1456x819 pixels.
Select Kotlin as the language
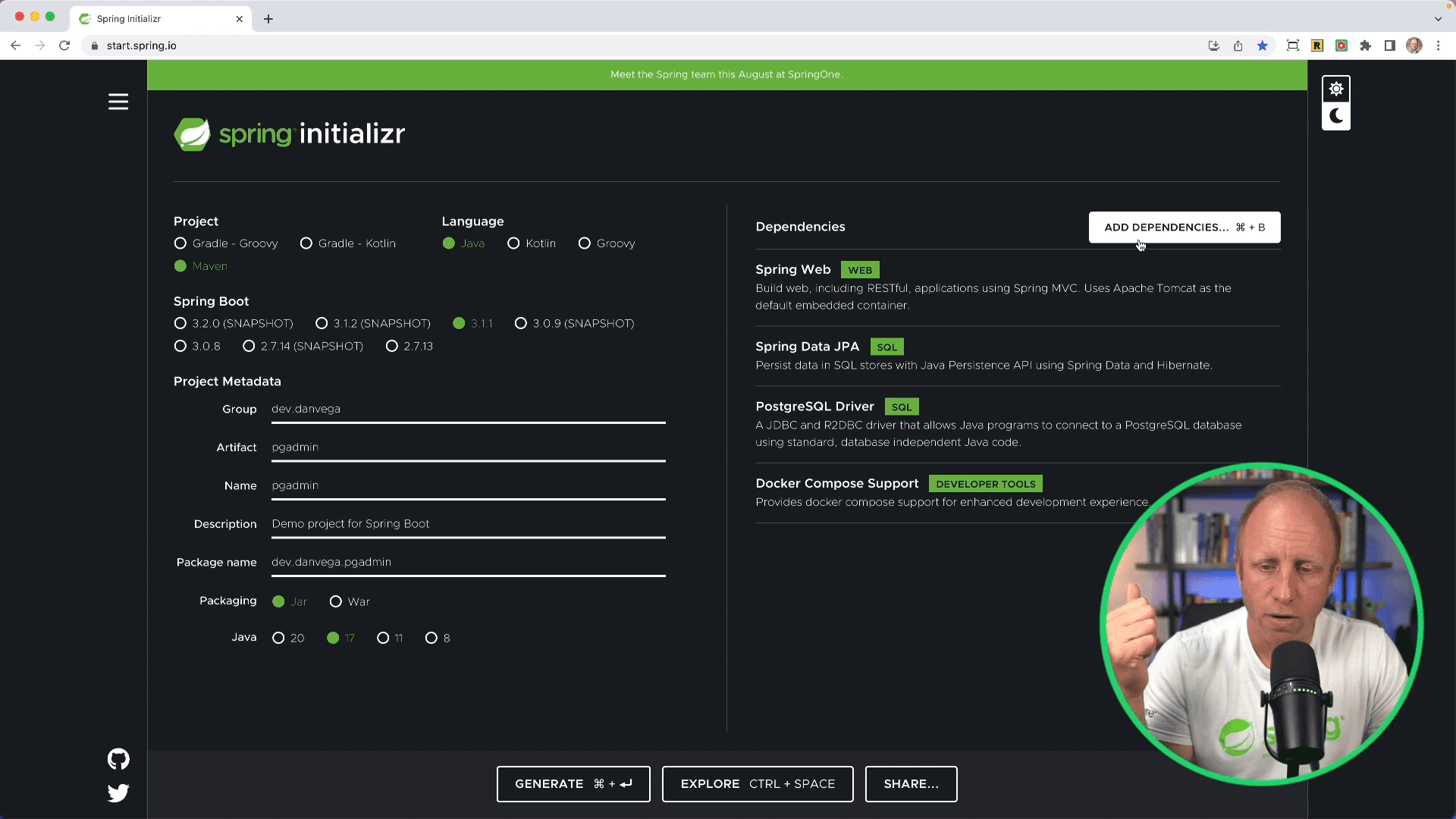click(x=513, y=243)
